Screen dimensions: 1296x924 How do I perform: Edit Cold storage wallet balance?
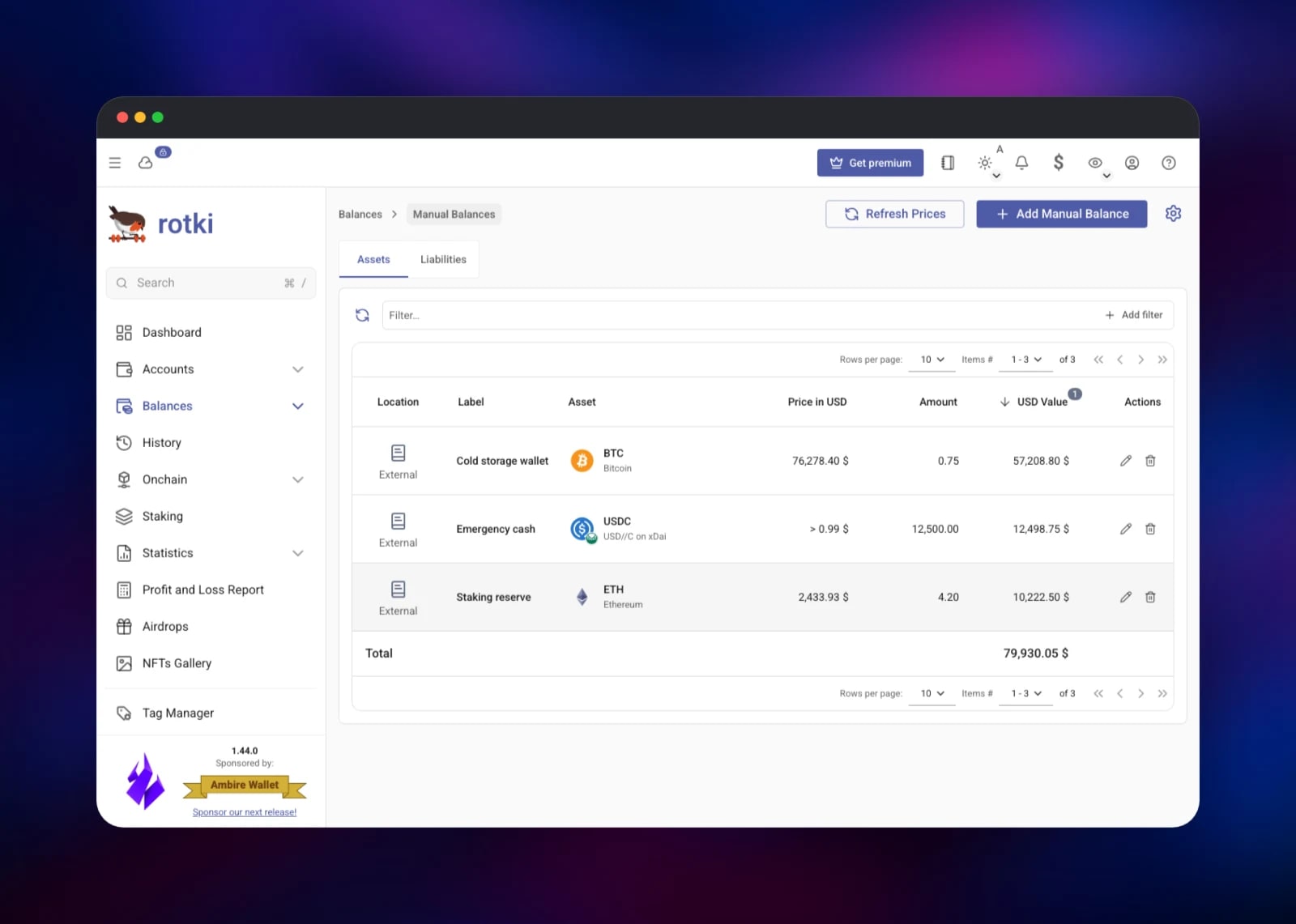point(1126,461)
